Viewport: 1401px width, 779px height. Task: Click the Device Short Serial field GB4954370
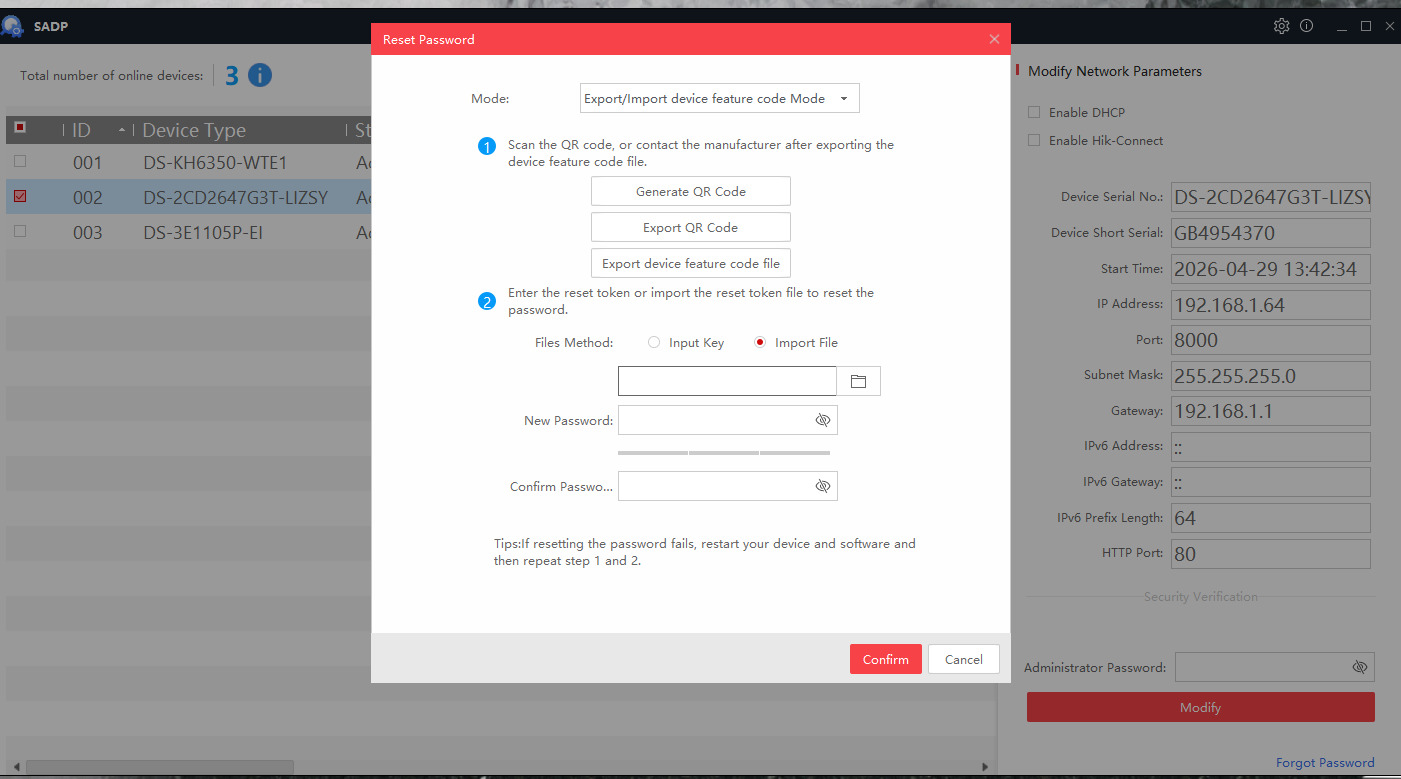1270,233
